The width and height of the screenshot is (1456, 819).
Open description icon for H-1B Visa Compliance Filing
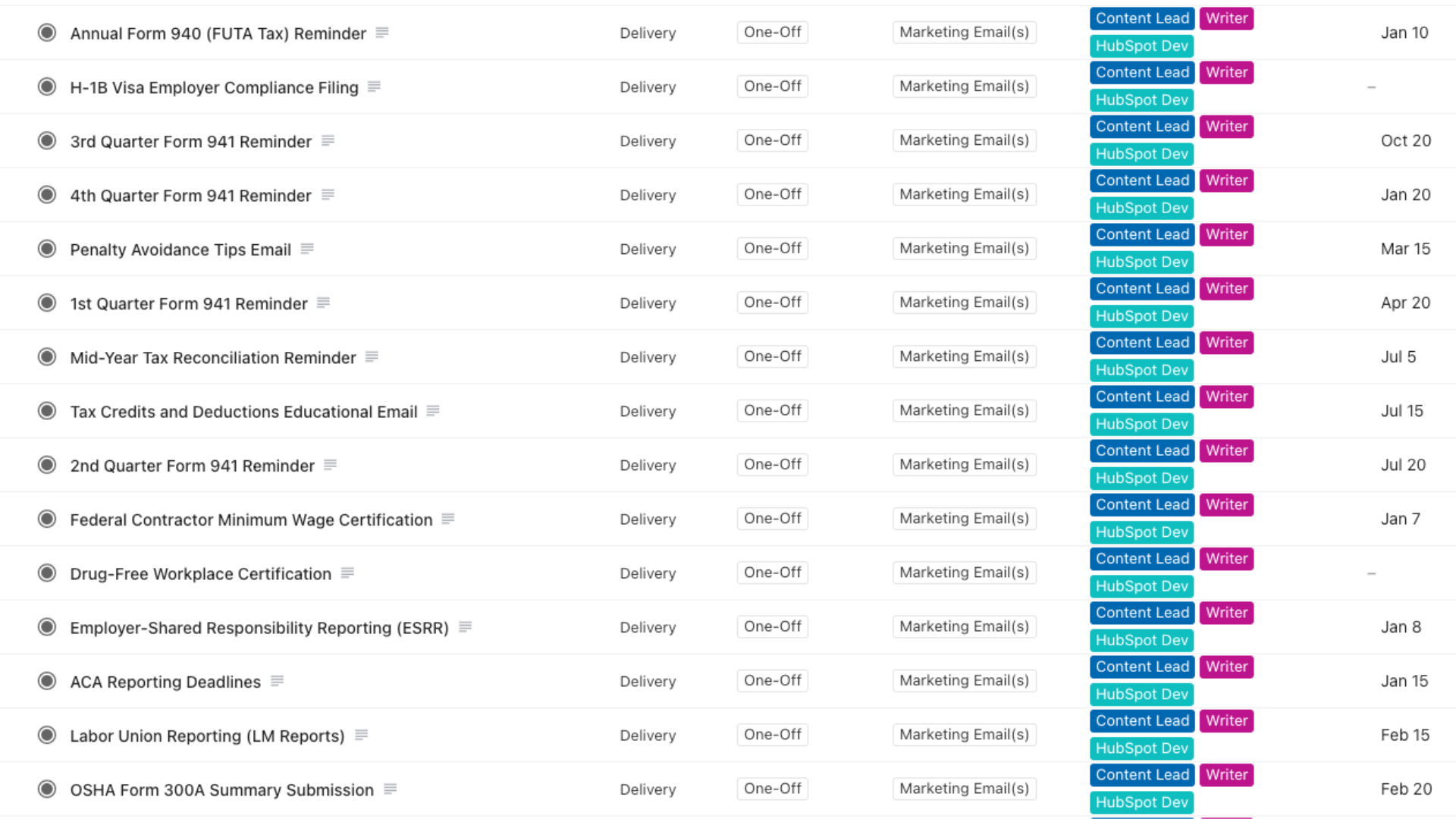point(374,86)
